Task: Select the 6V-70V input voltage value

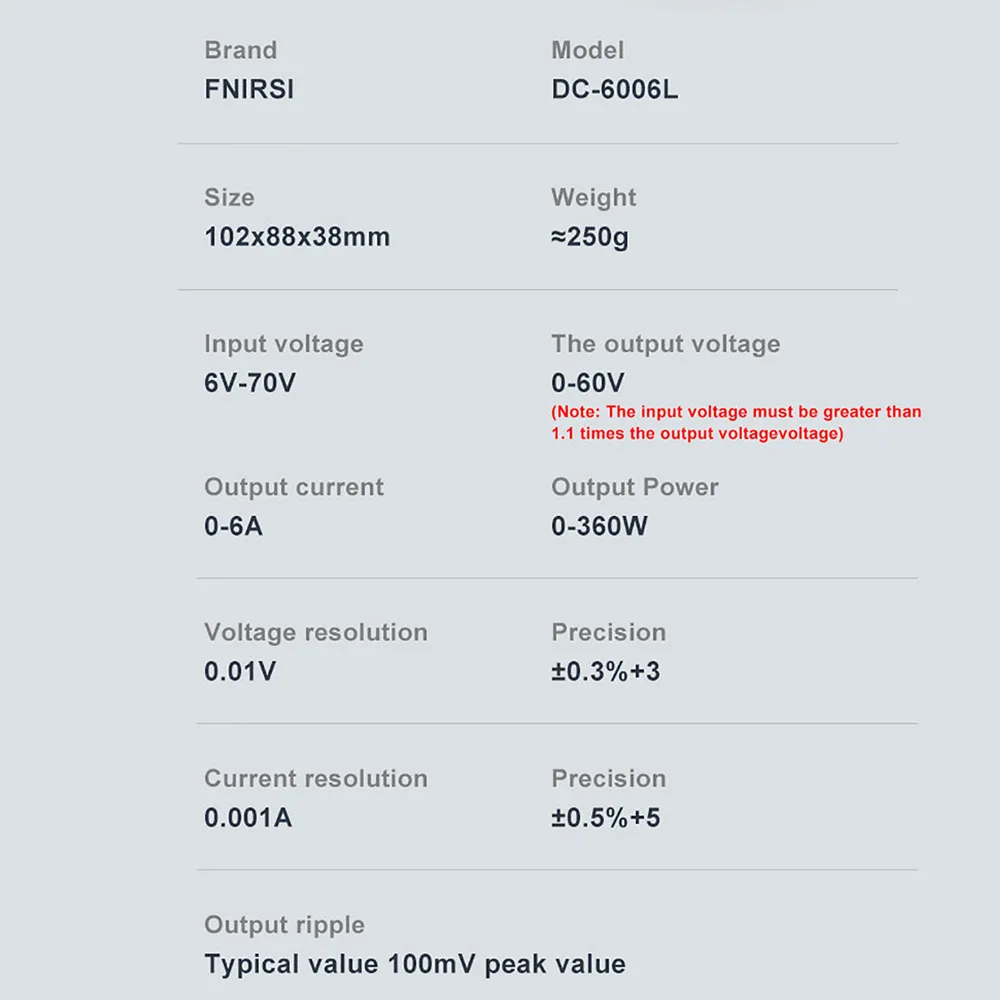Action: [250, 383]
